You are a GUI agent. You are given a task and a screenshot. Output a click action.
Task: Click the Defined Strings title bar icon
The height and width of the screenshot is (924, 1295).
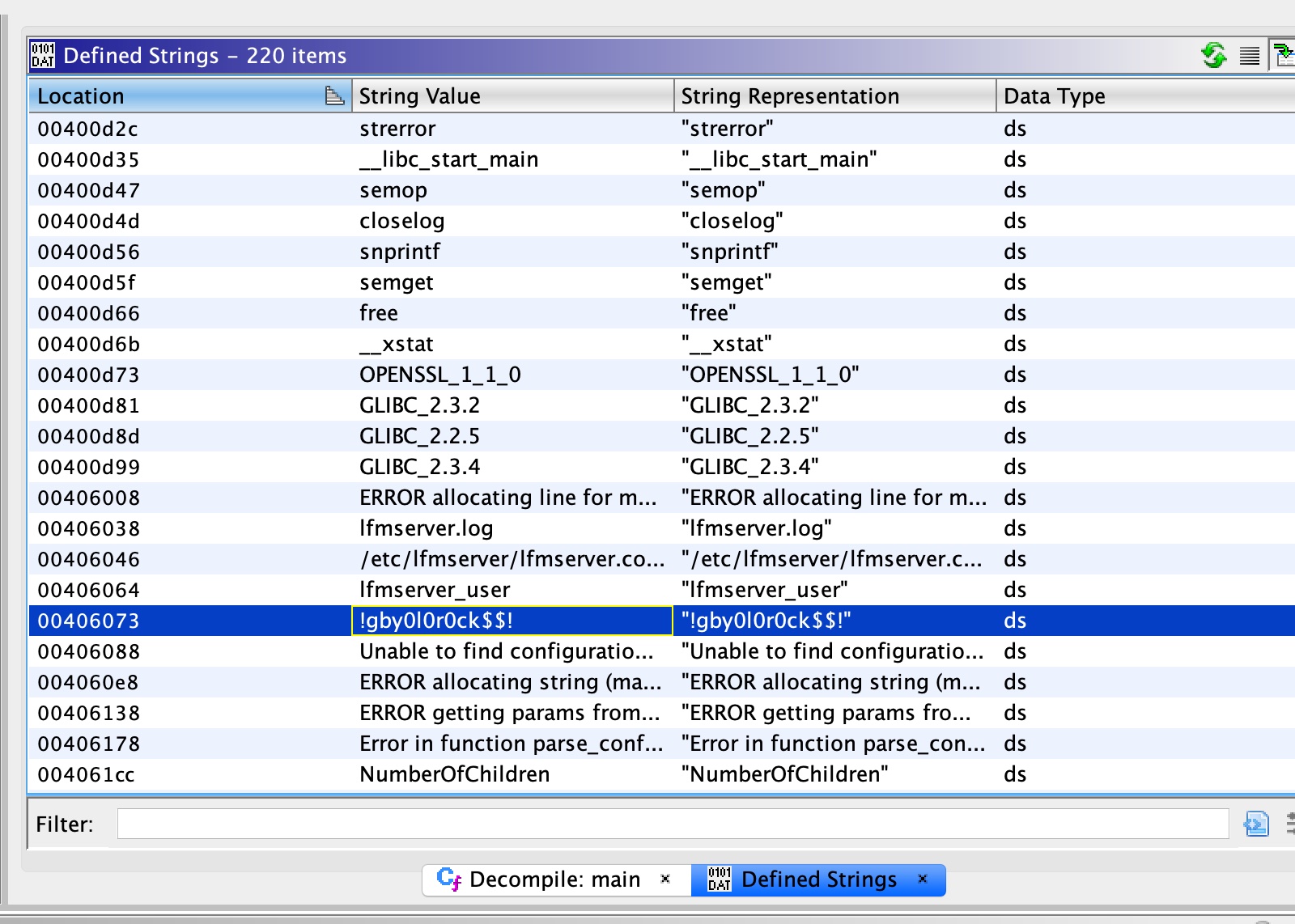43,56
